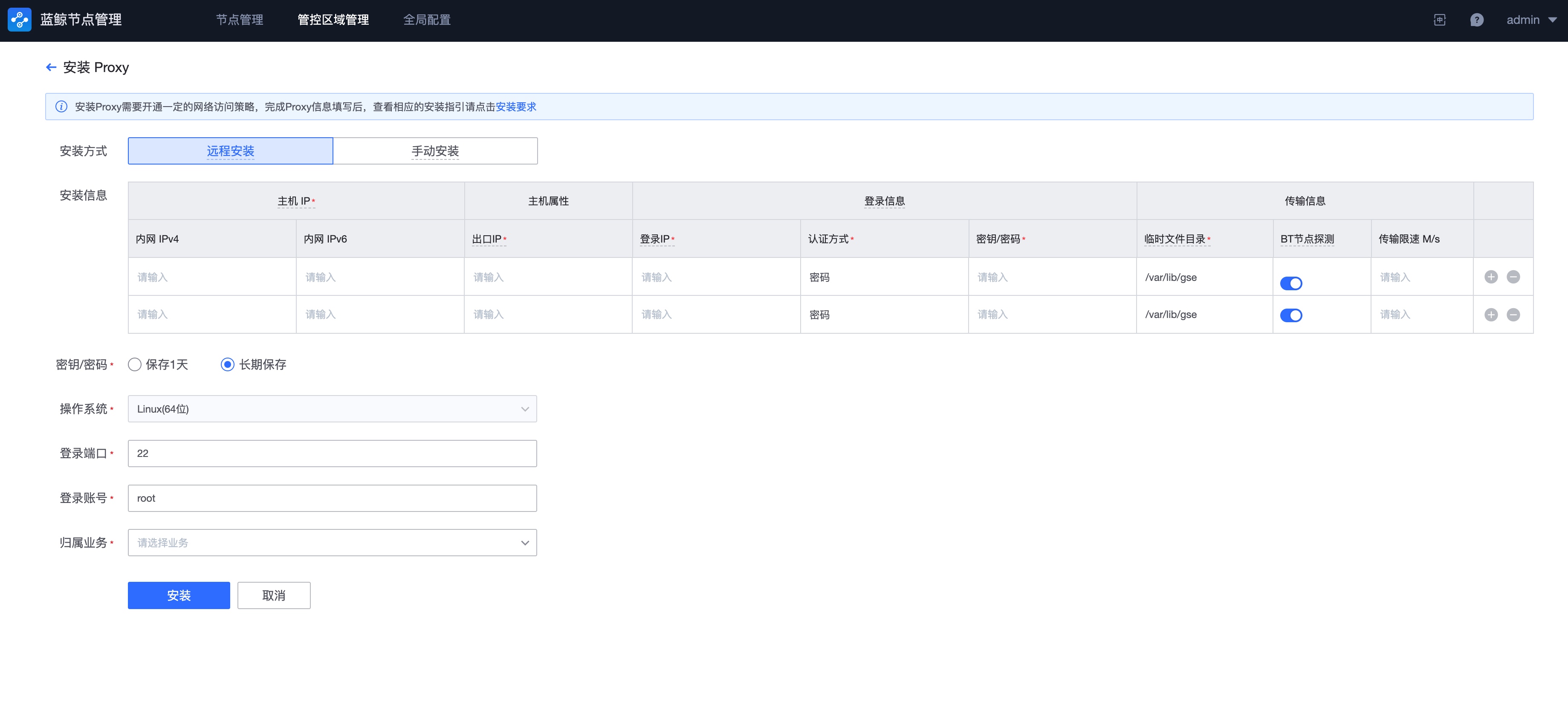Click the 安装 button to proceed
Image resolution: width=1568 pixels, height=705 pixels.
click(179, 595)
